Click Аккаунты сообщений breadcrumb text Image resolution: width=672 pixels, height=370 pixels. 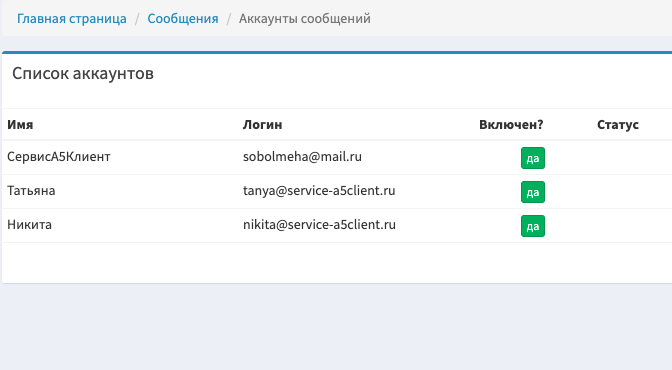(x=305, y=19)
